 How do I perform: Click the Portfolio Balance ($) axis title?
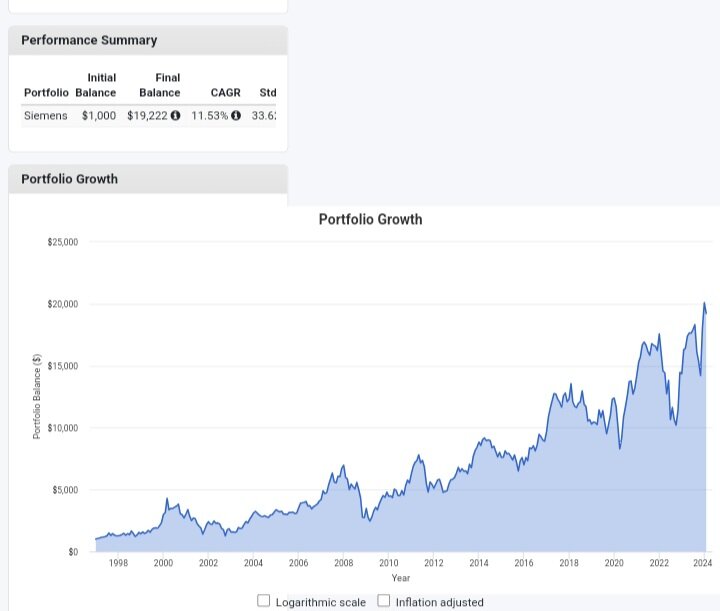[x=37, y=397]
